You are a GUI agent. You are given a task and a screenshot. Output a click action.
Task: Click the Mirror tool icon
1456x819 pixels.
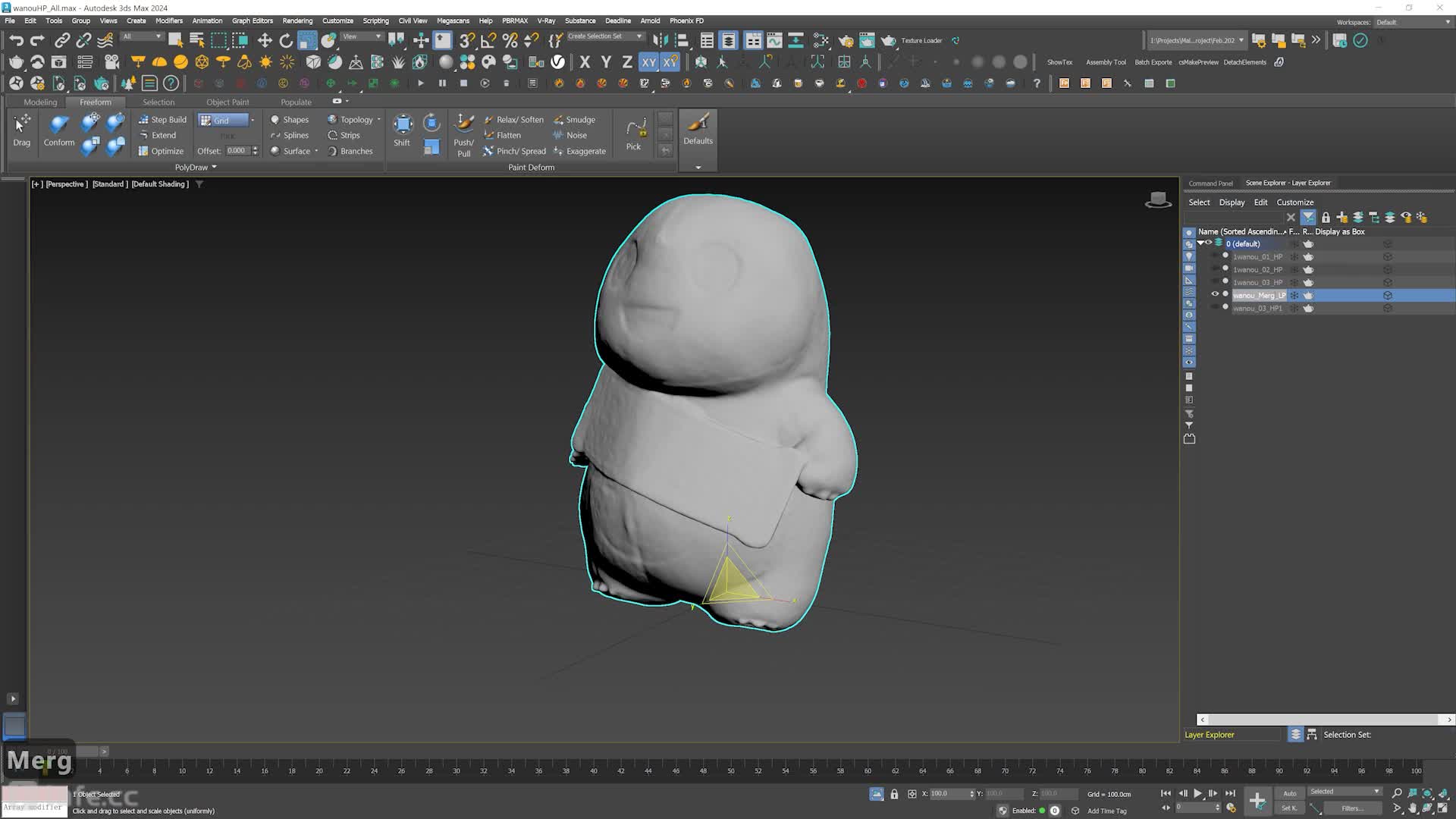pyautogui.click(x=661, y=40)
